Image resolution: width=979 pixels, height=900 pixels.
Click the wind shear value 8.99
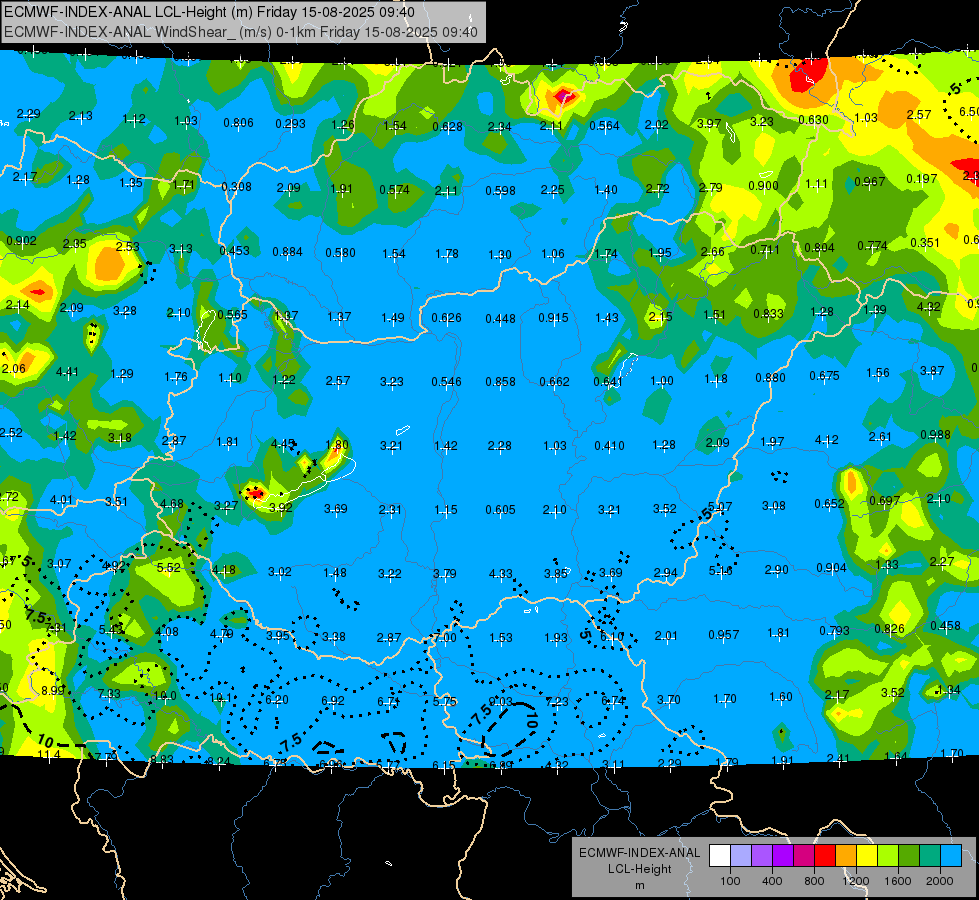pyautogui.click(x=53, y=691)
